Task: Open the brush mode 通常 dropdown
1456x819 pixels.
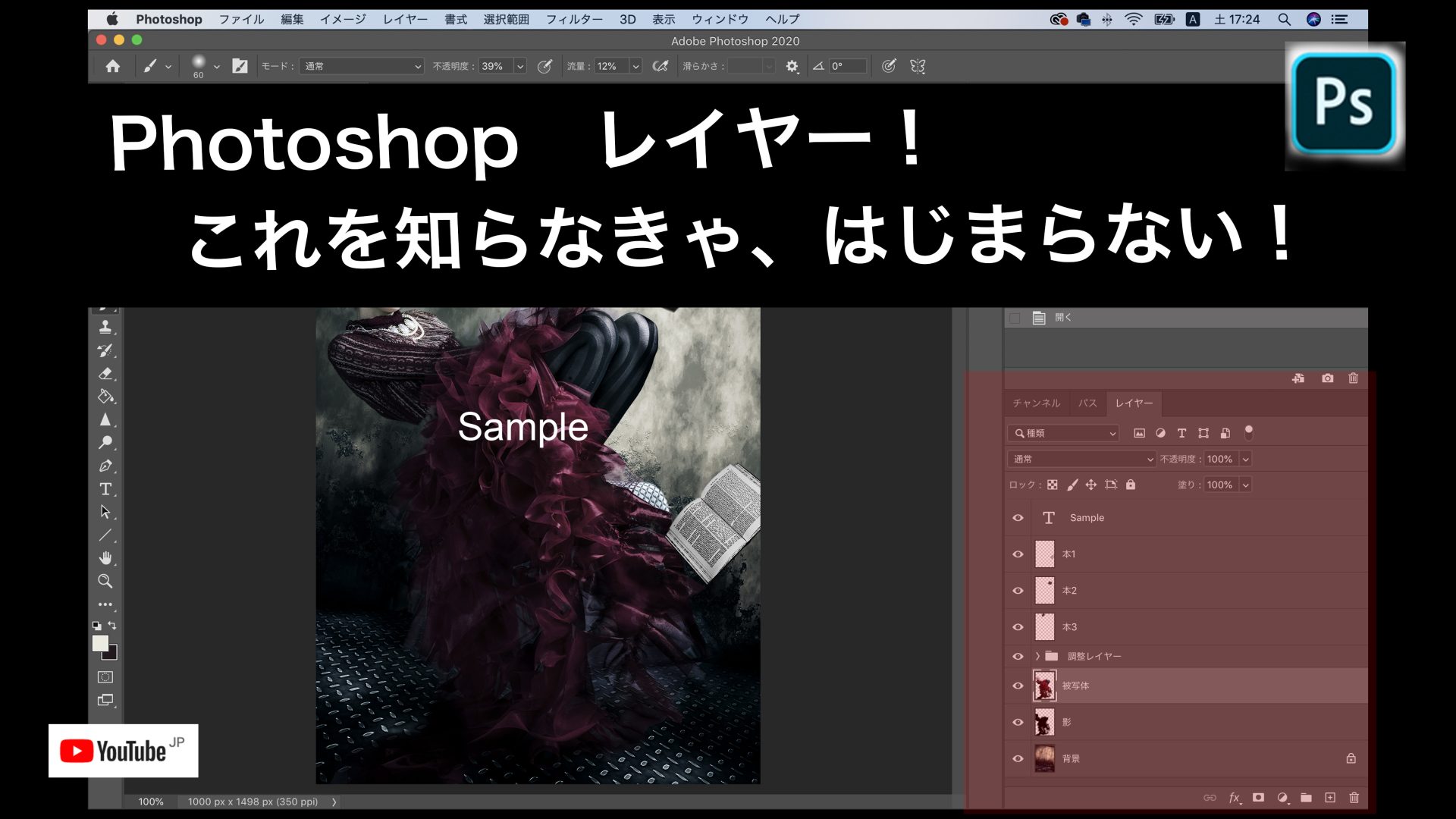Action: 362,66
